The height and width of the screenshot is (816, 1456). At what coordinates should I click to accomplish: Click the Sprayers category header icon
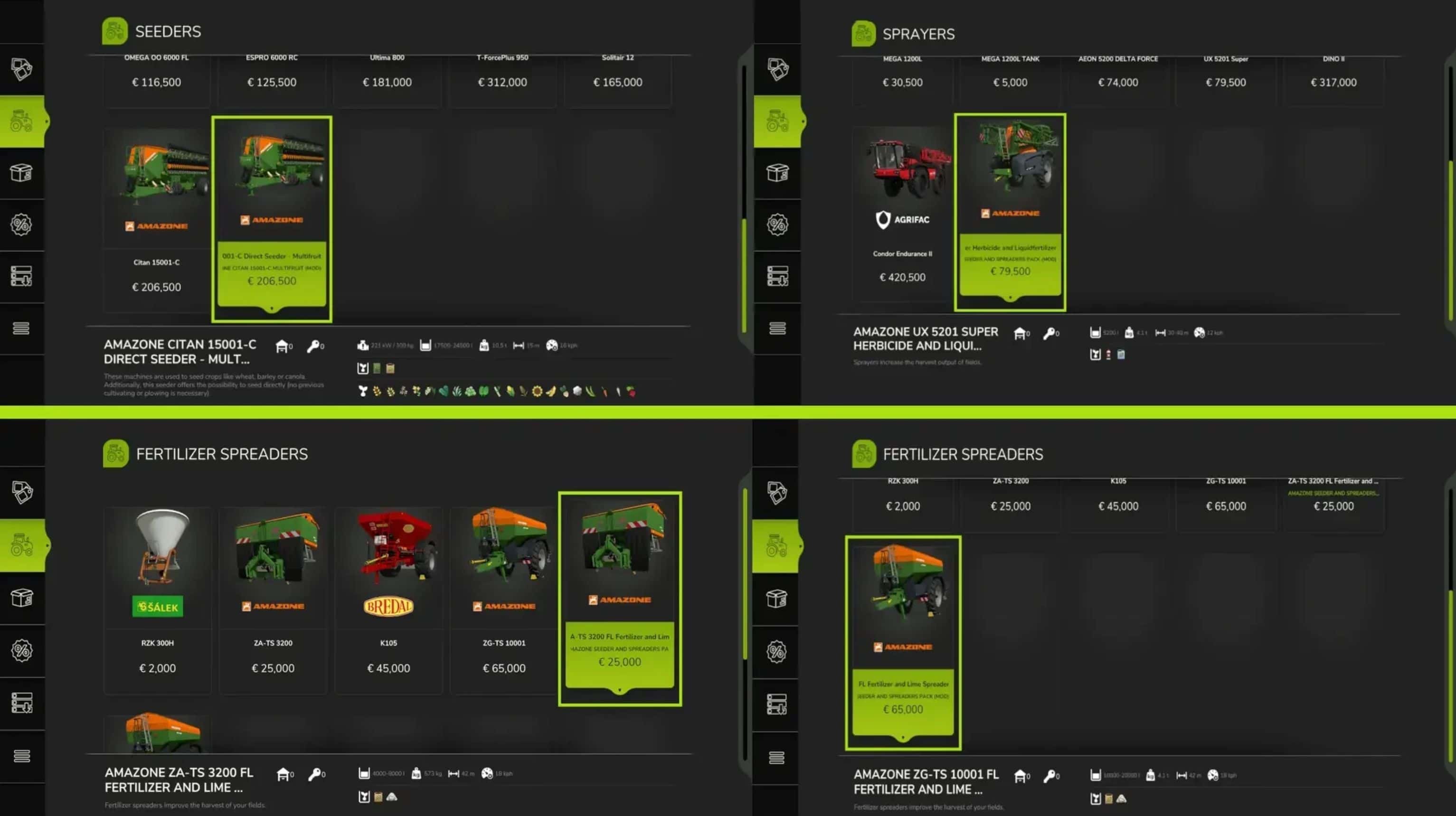click(x=863, y=33)
